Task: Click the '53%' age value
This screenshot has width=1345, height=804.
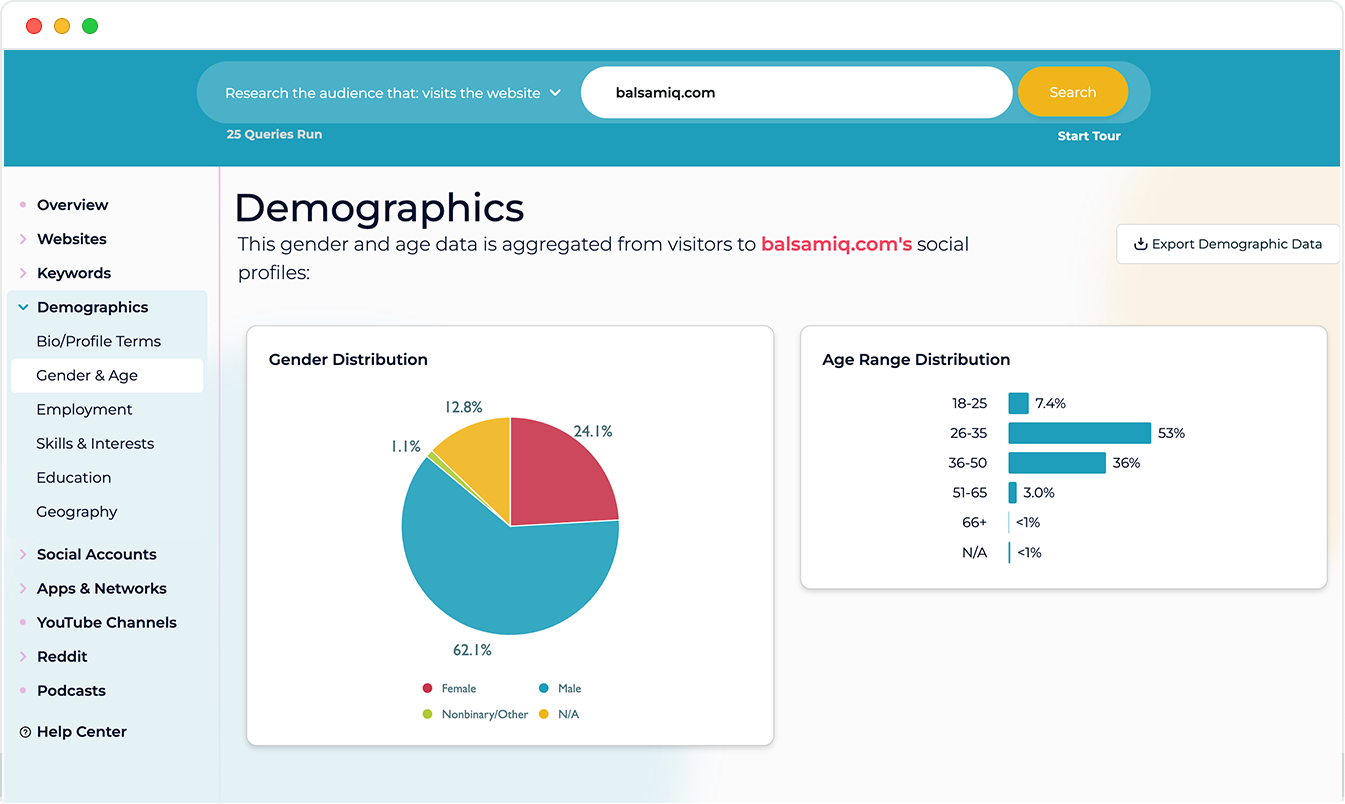Action: 1171,433
